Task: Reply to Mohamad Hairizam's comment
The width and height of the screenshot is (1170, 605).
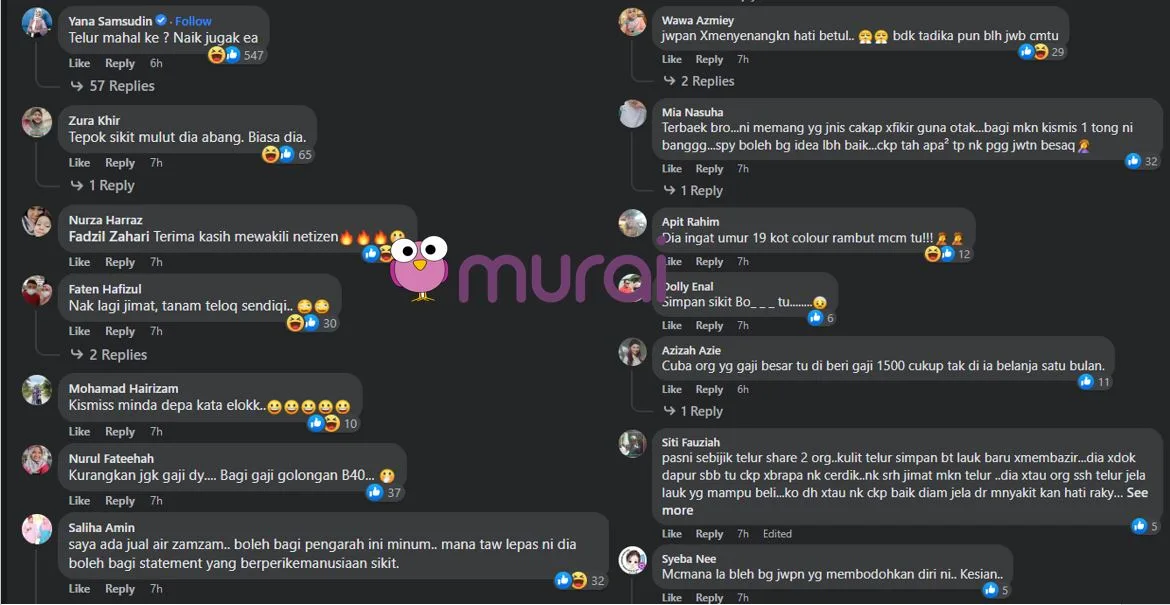Action: pos(119,431)
